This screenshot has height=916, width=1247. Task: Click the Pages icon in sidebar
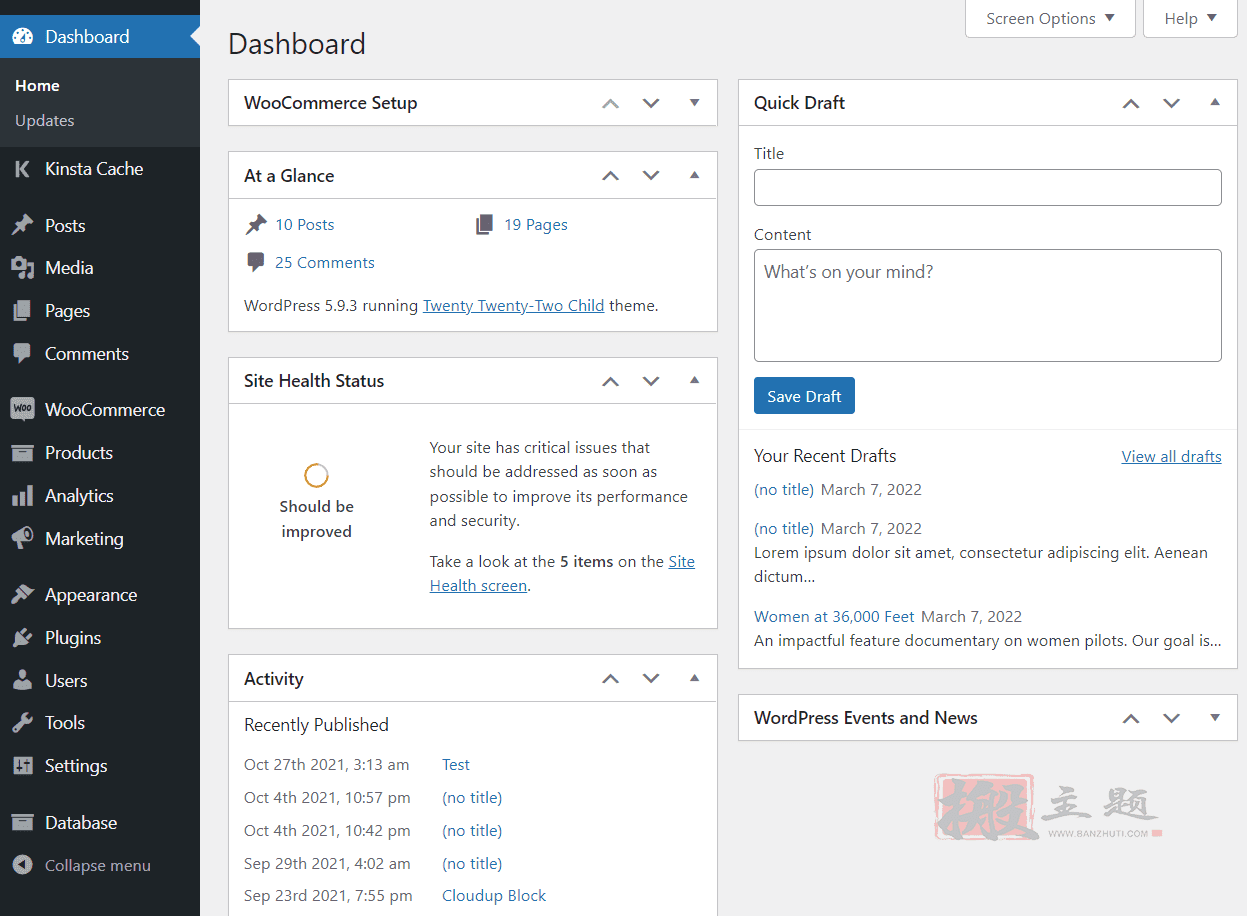click(x=22, y=311)
